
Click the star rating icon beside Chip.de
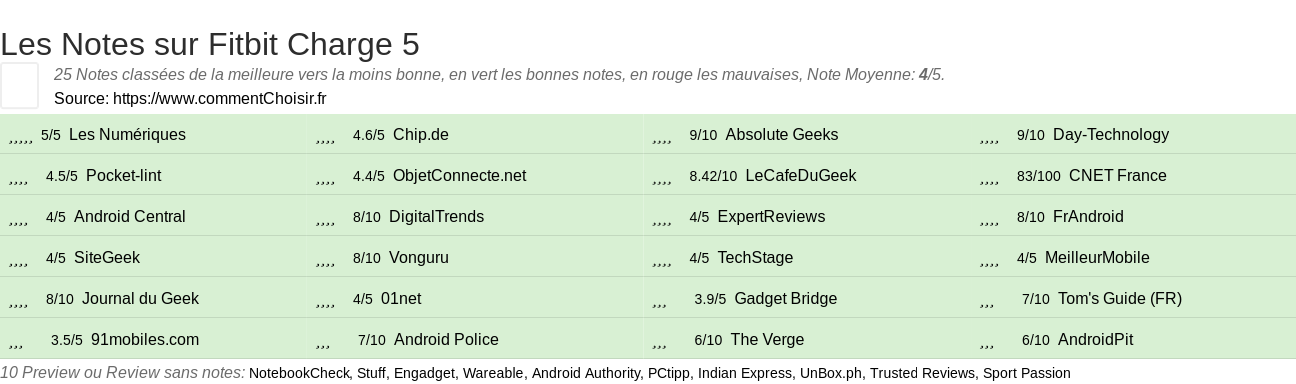coord(325,135)
